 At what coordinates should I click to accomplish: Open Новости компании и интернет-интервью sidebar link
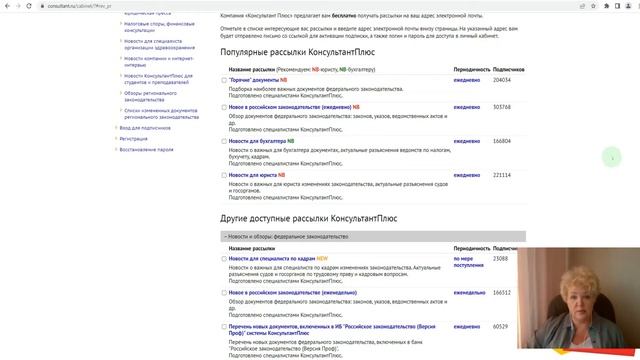(159, 62)
